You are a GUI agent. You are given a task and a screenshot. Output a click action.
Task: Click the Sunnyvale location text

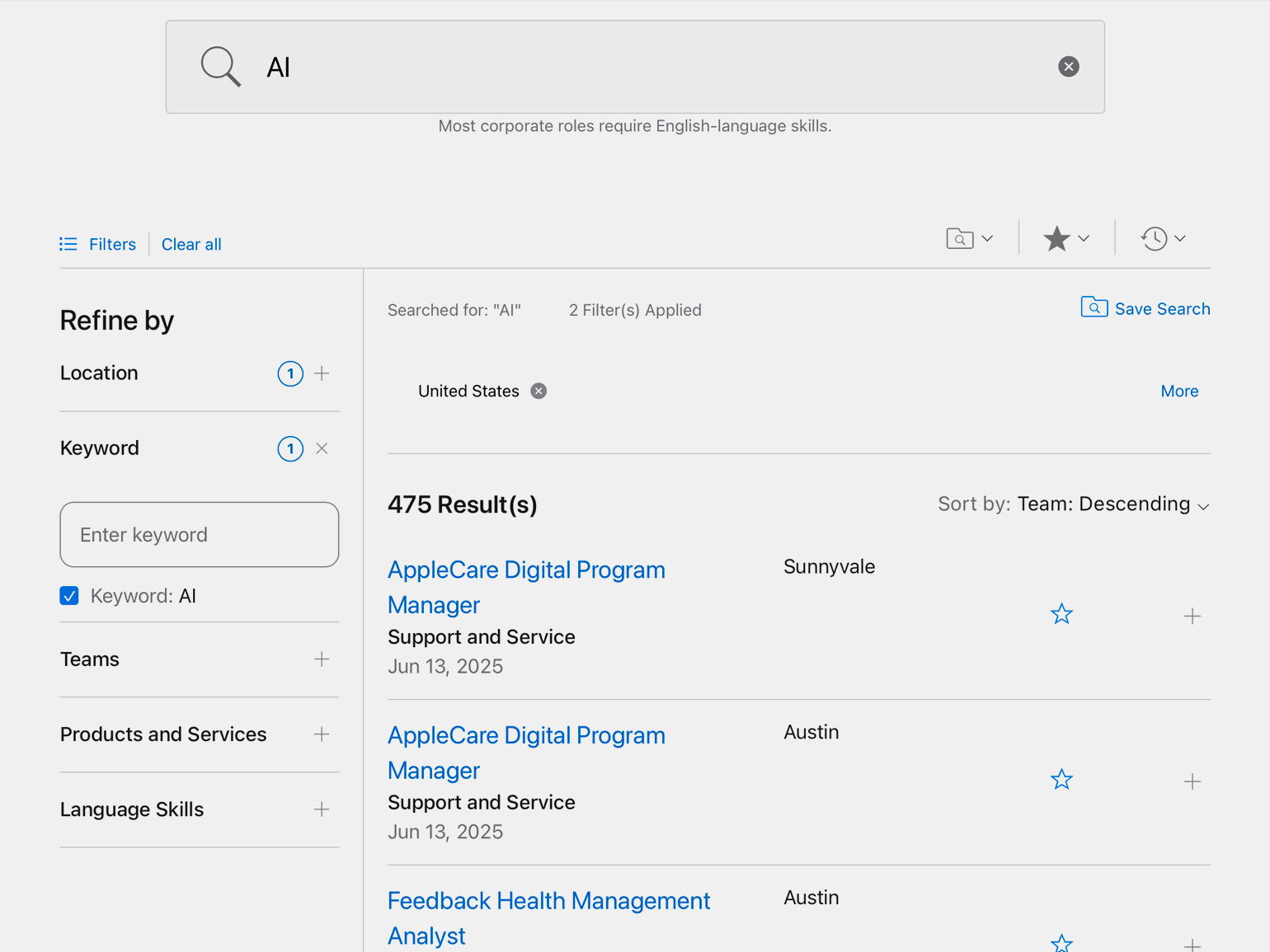coord(829,567)
